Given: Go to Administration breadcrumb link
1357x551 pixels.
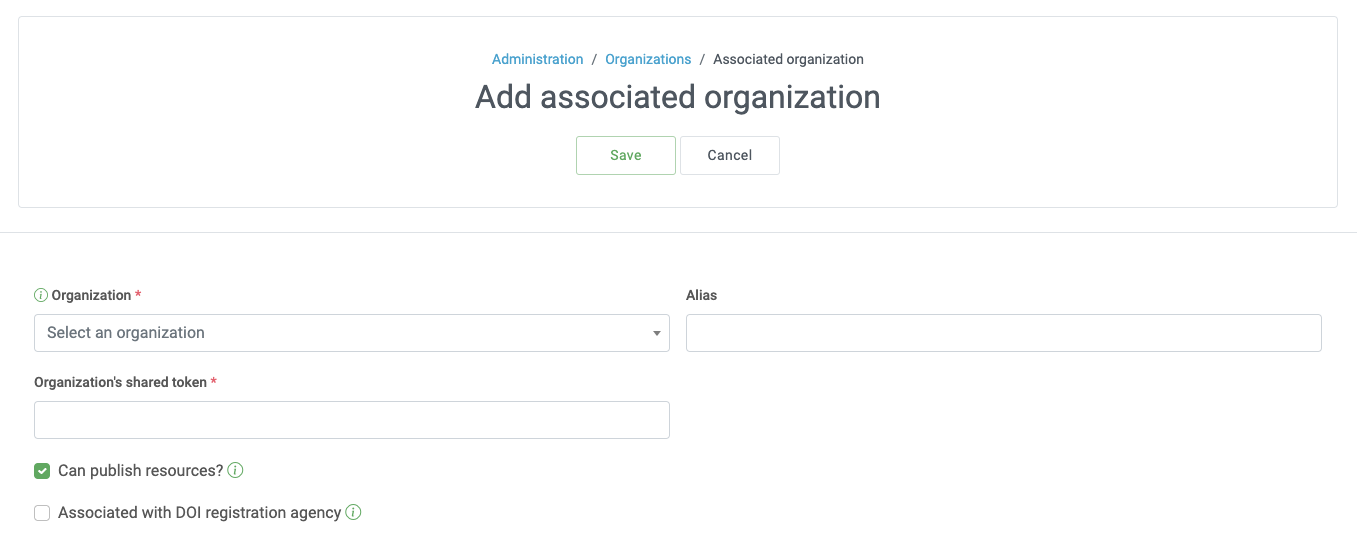Looking at the screenshot, I should [x=537, y=59].
